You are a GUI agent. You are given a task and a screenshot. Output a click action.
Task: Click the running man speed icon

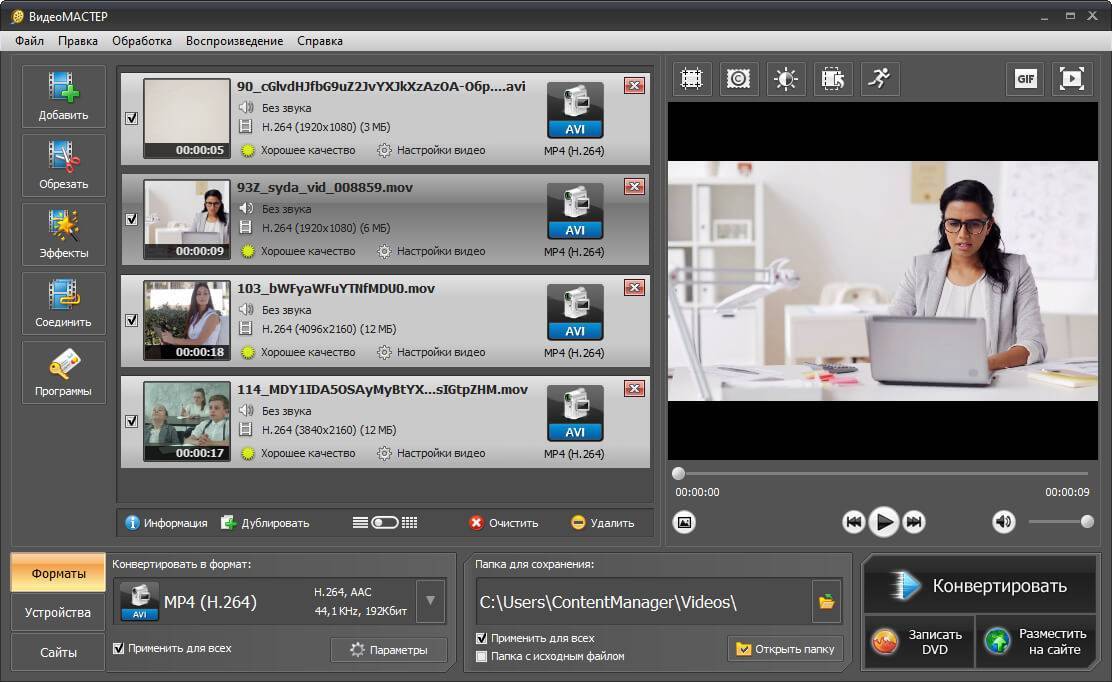coord(879,79)
